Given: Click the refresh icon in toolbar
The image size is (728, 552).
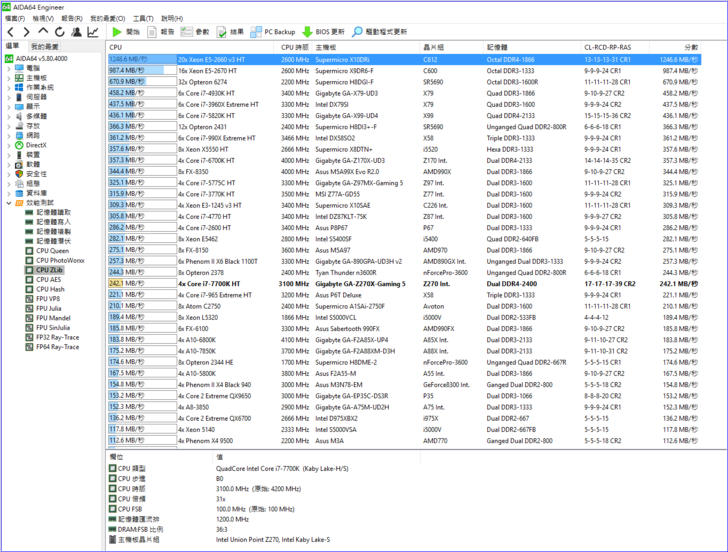Looking at the screenshot, I should coord(59,32).
